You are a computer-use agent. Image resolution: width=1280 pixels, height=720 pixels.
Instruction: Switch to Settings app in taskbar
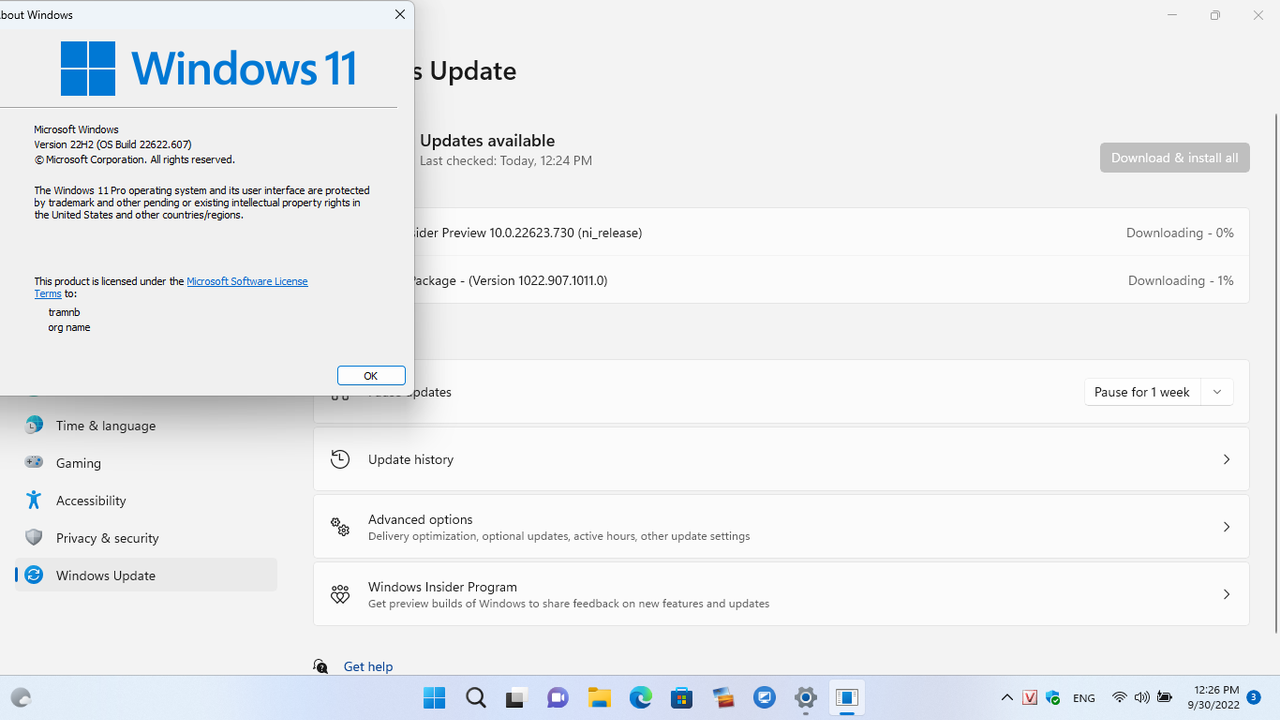[805, 698]
